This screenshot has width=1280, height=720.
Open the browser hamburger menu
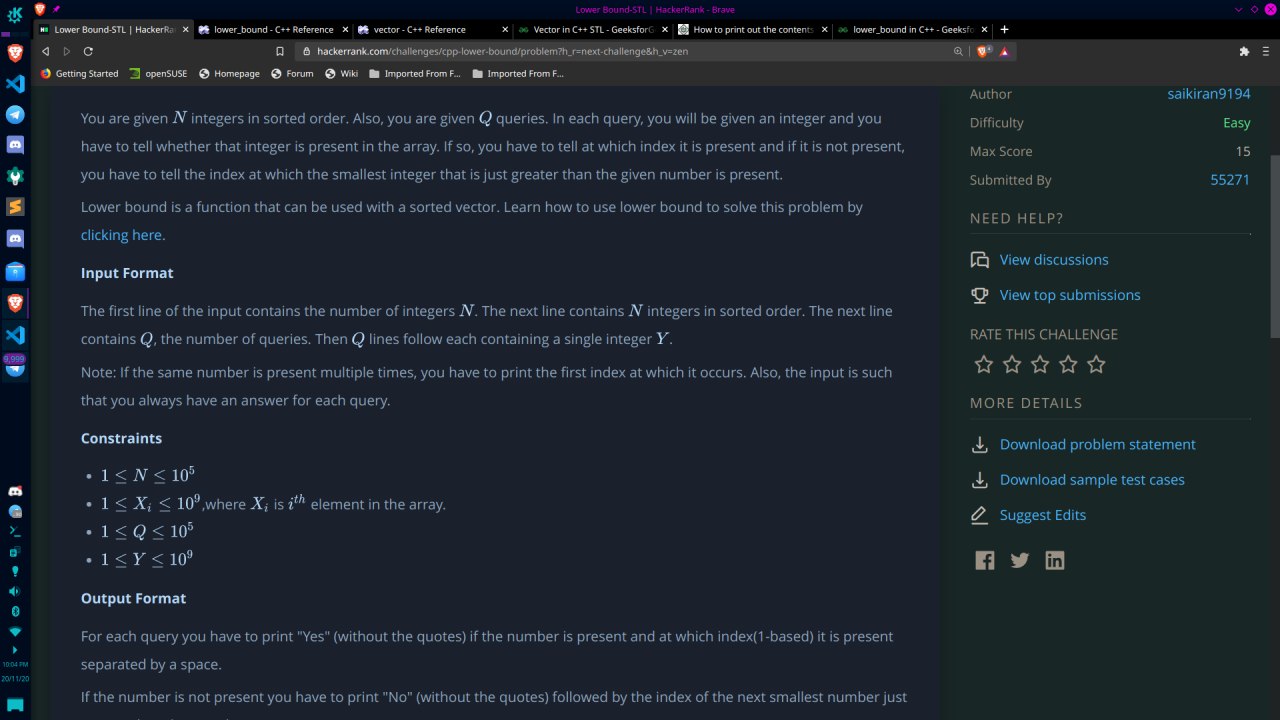point(1265,51)
